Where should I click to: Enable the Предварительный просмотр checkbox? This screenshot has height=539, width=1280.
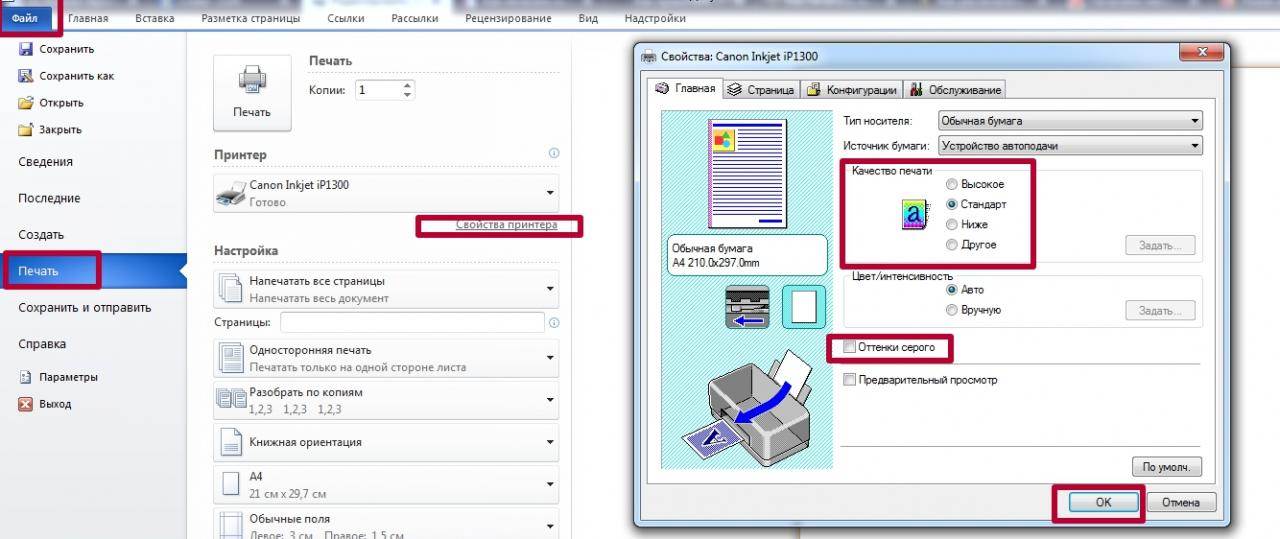tap(850, 380)
